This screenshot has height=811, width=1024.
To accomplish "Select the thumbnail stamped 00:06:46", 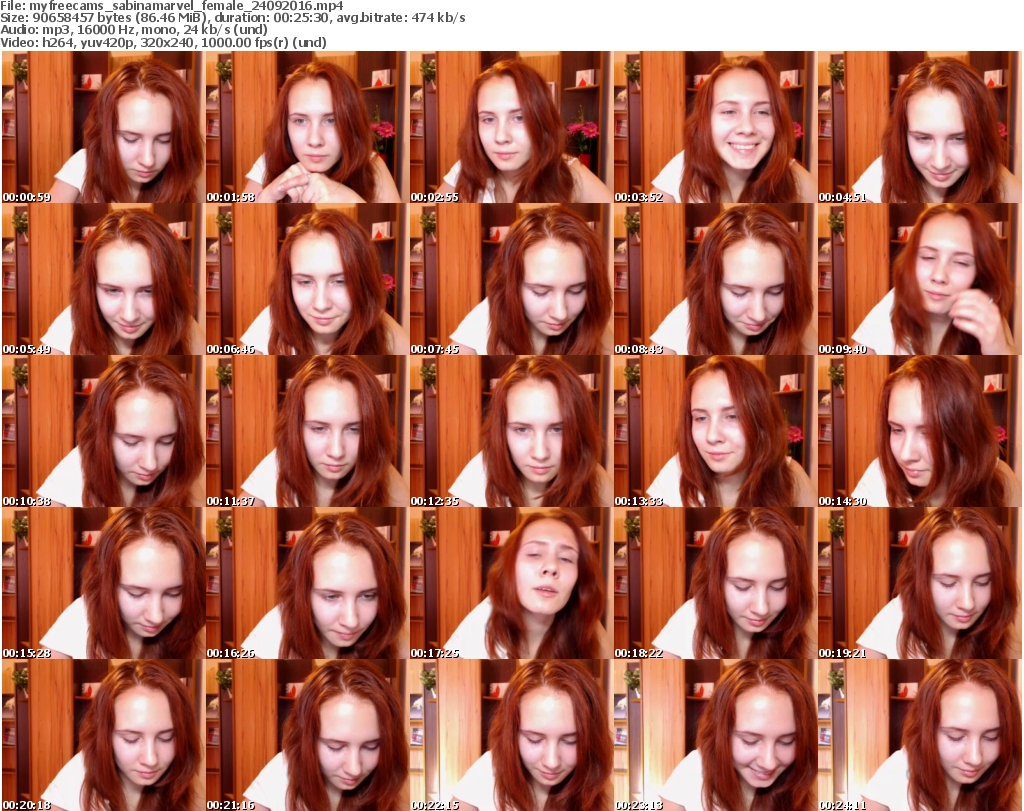I will coord(307,279).
